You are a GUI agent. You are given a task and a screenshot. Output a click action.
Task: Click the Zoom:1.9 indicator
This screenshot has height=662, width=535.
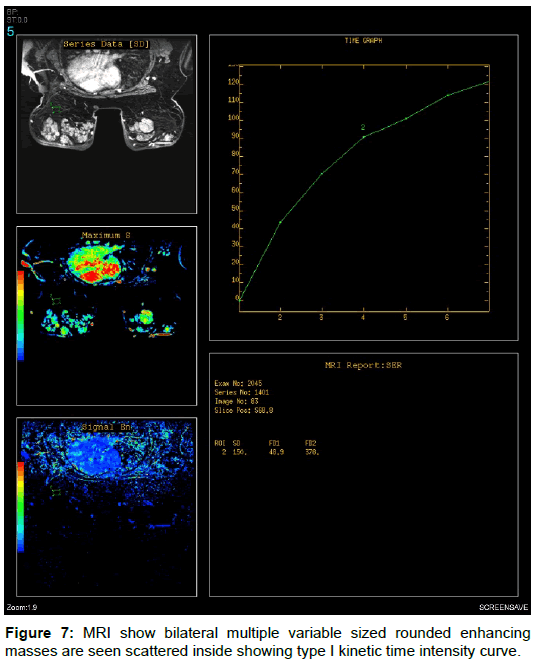click(x=22, y=607)
